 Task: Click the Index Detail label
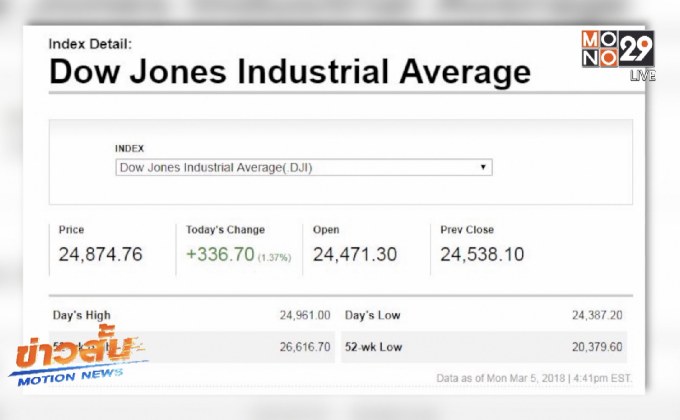coord(89,43)
